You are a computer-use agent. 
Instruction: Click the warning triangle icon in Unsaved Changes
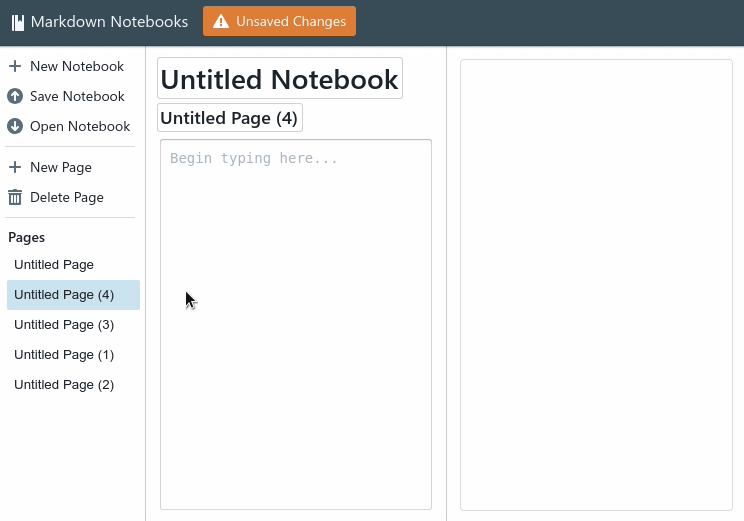[221, 21]
